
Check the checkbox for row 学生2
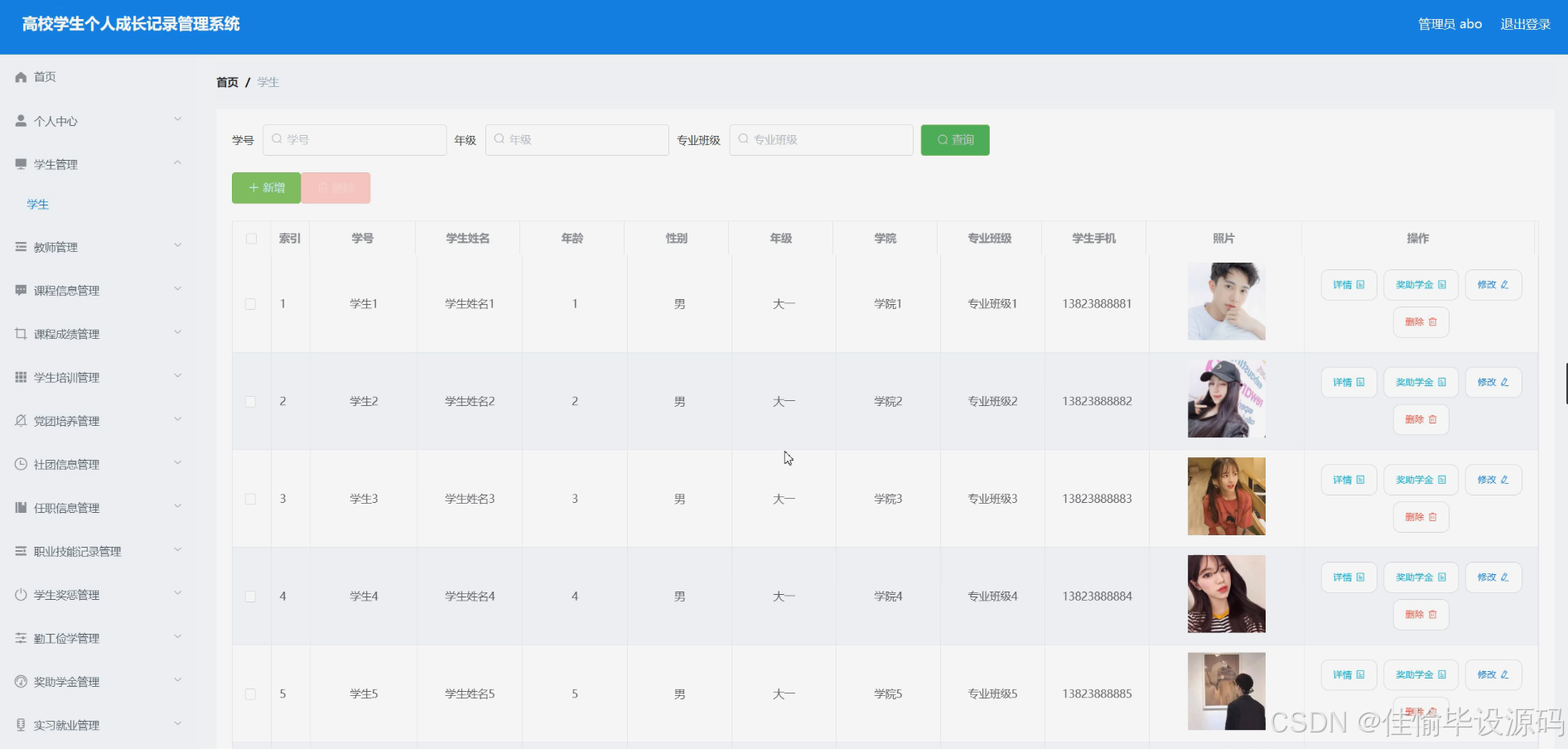250,402
